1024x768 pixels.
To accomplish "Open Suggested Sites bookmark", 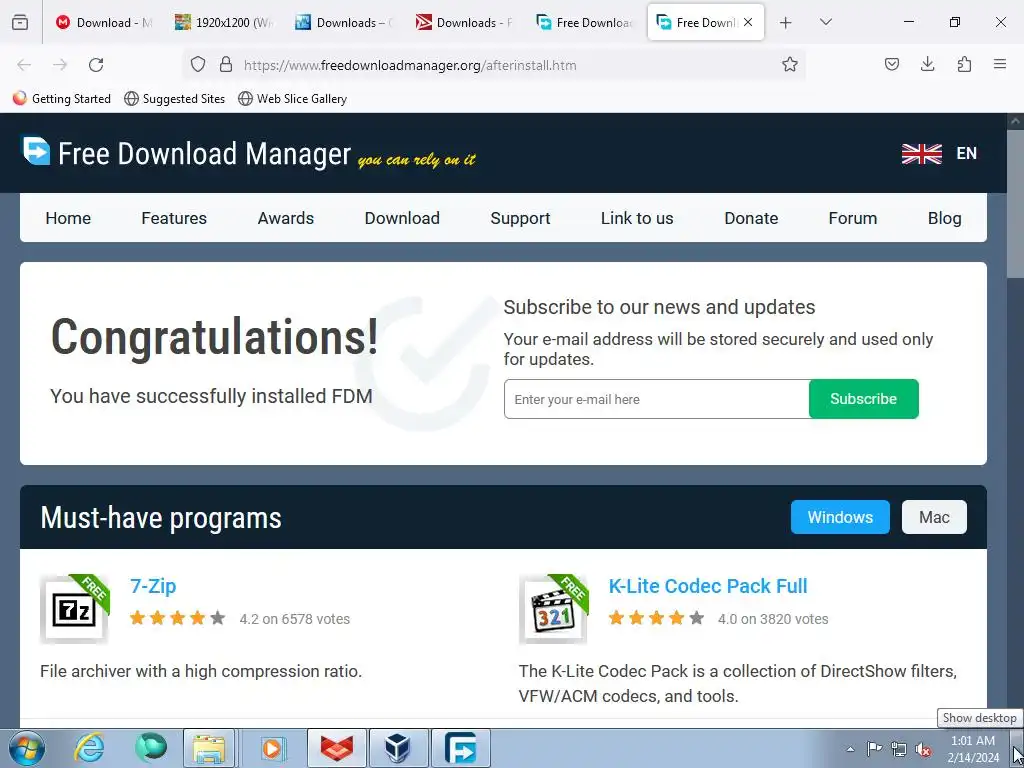I will (174, 99).
